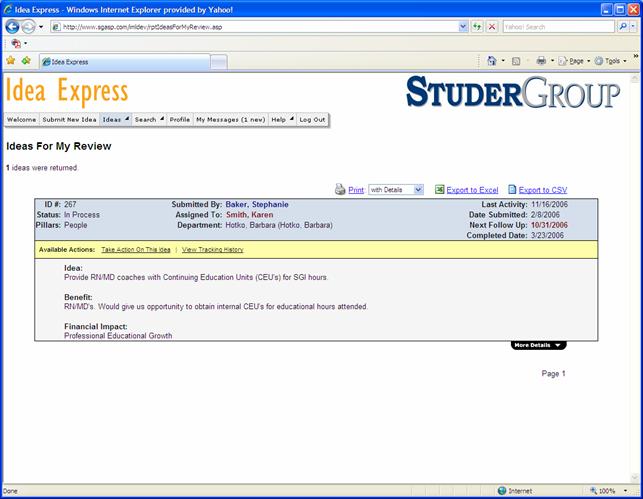Click the CSV document icon
The image size is (643, 499).
(512, 189)
